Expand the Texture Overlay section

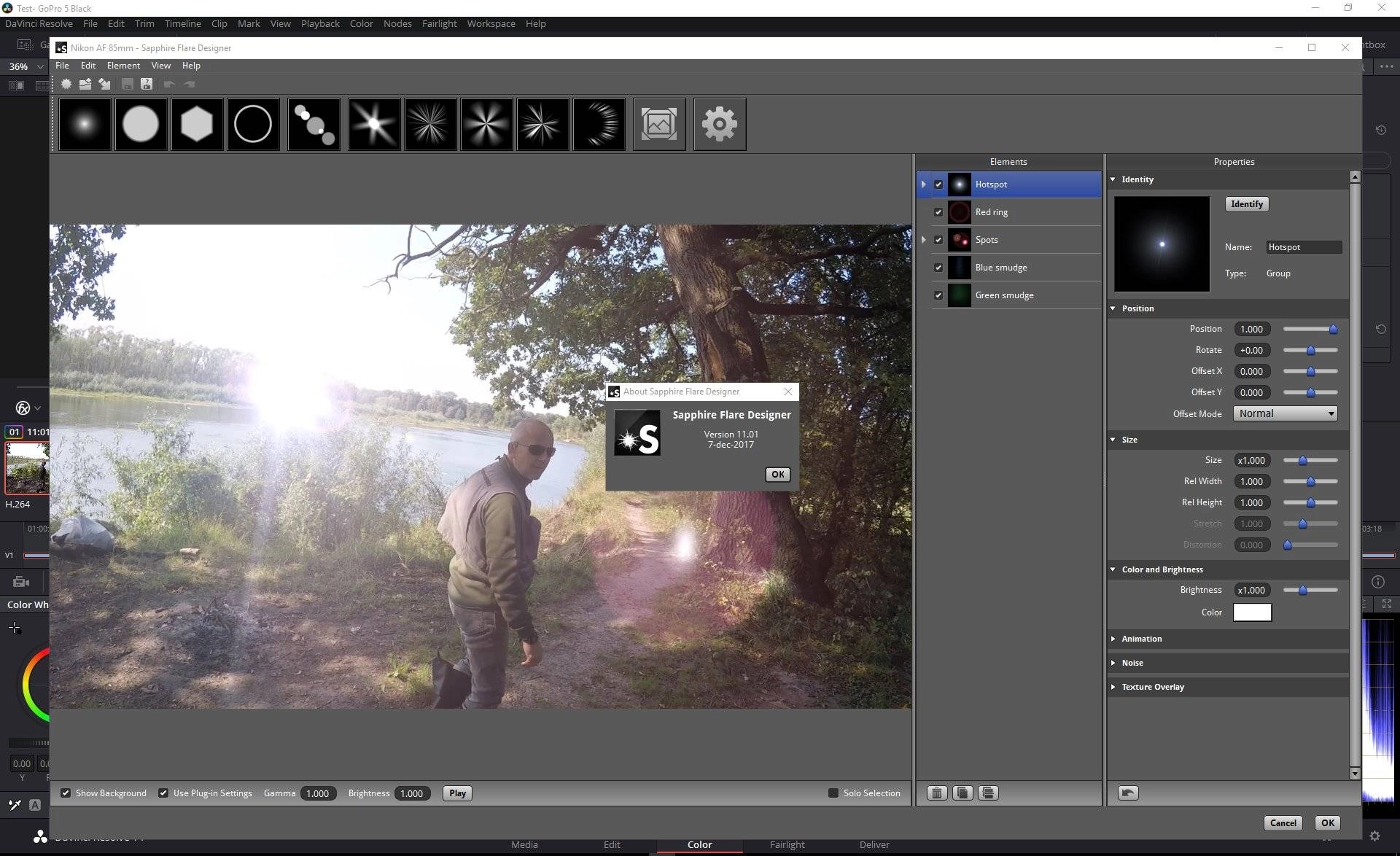pos(1113,687)
